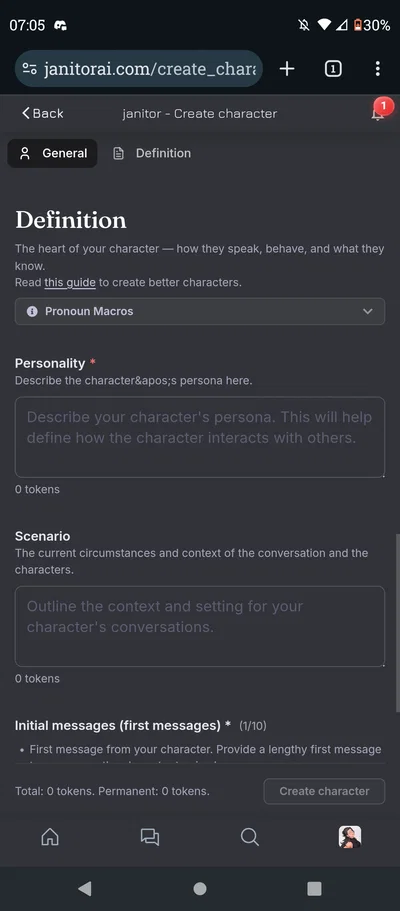Open the browser three-dot menu
400x911 pixels.
[377, 69]
